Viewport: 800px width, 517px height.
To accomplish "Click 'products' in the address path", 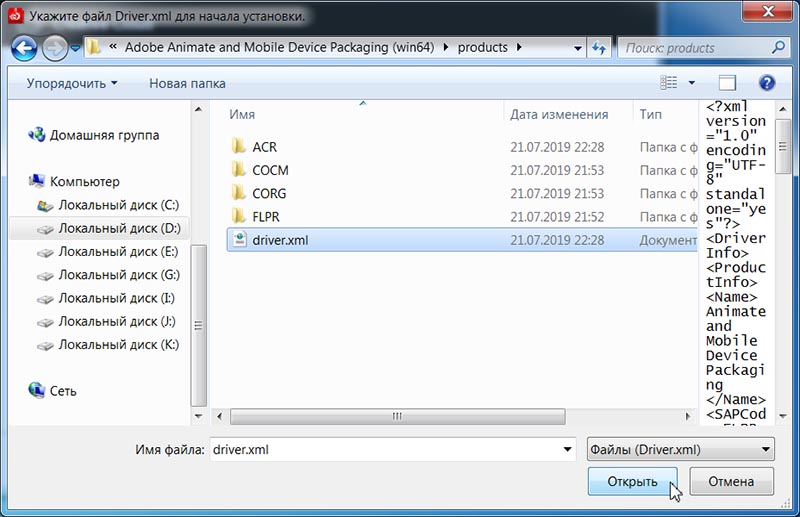I will pos(482,47).
